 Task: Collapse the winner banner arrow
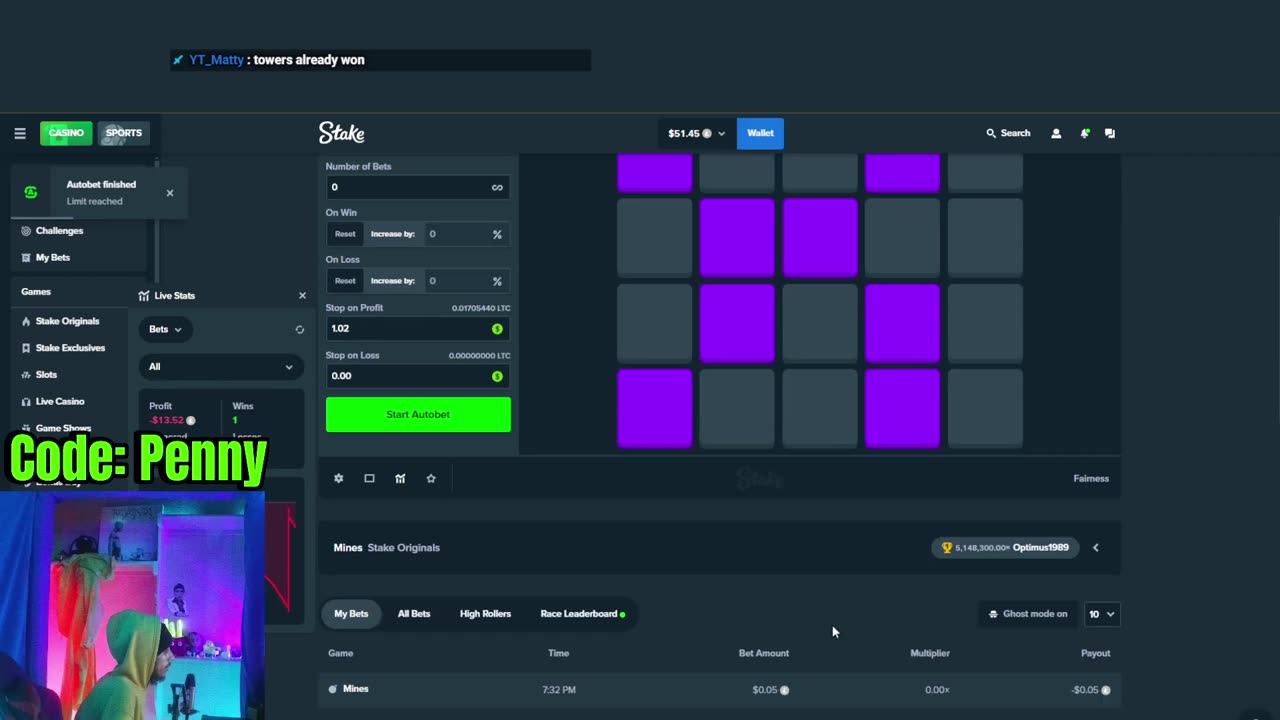(x=1096, y=547)
